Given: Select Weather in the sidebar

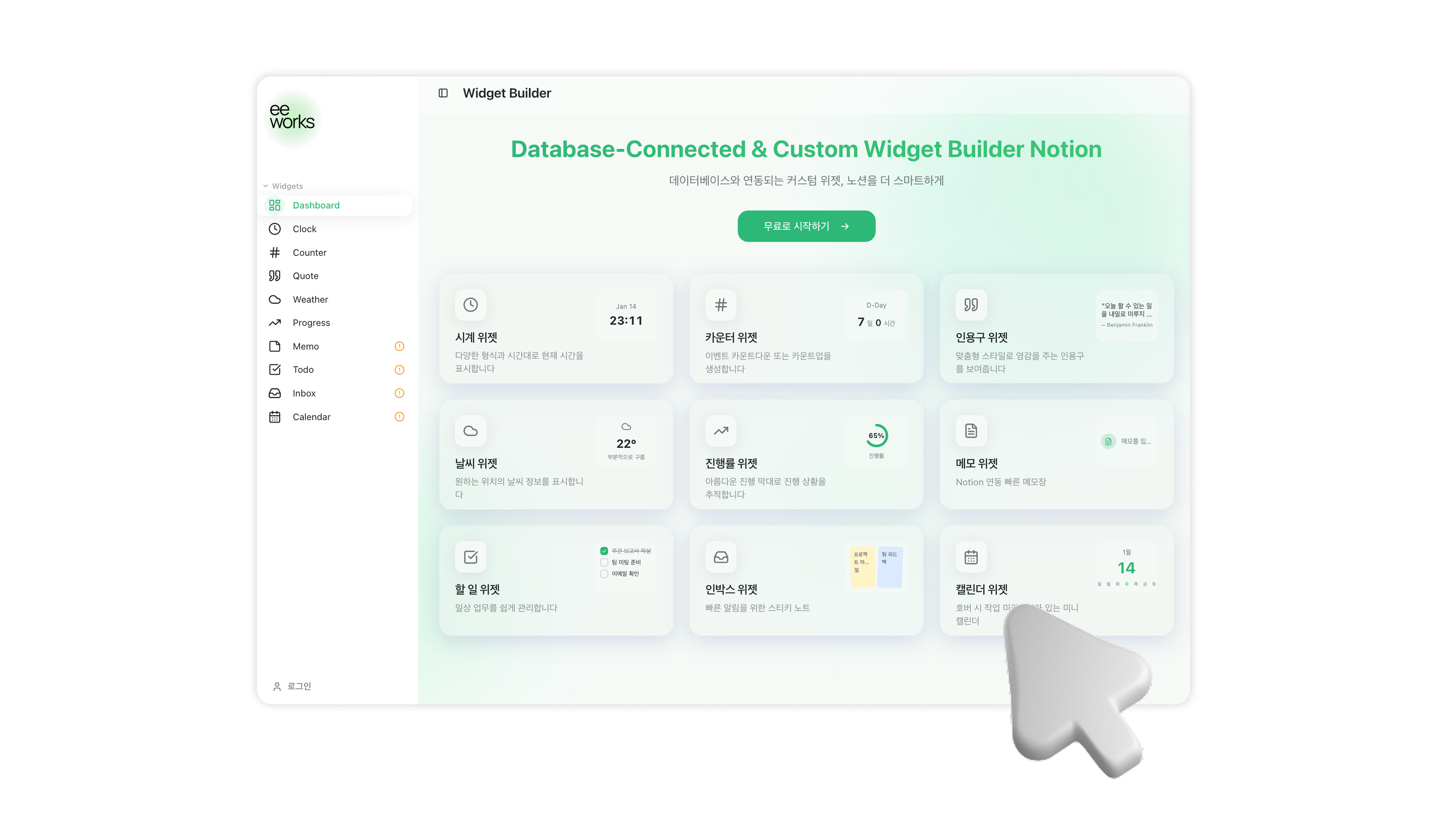Looking at the screenshot, I should click(x=310, y=299).
